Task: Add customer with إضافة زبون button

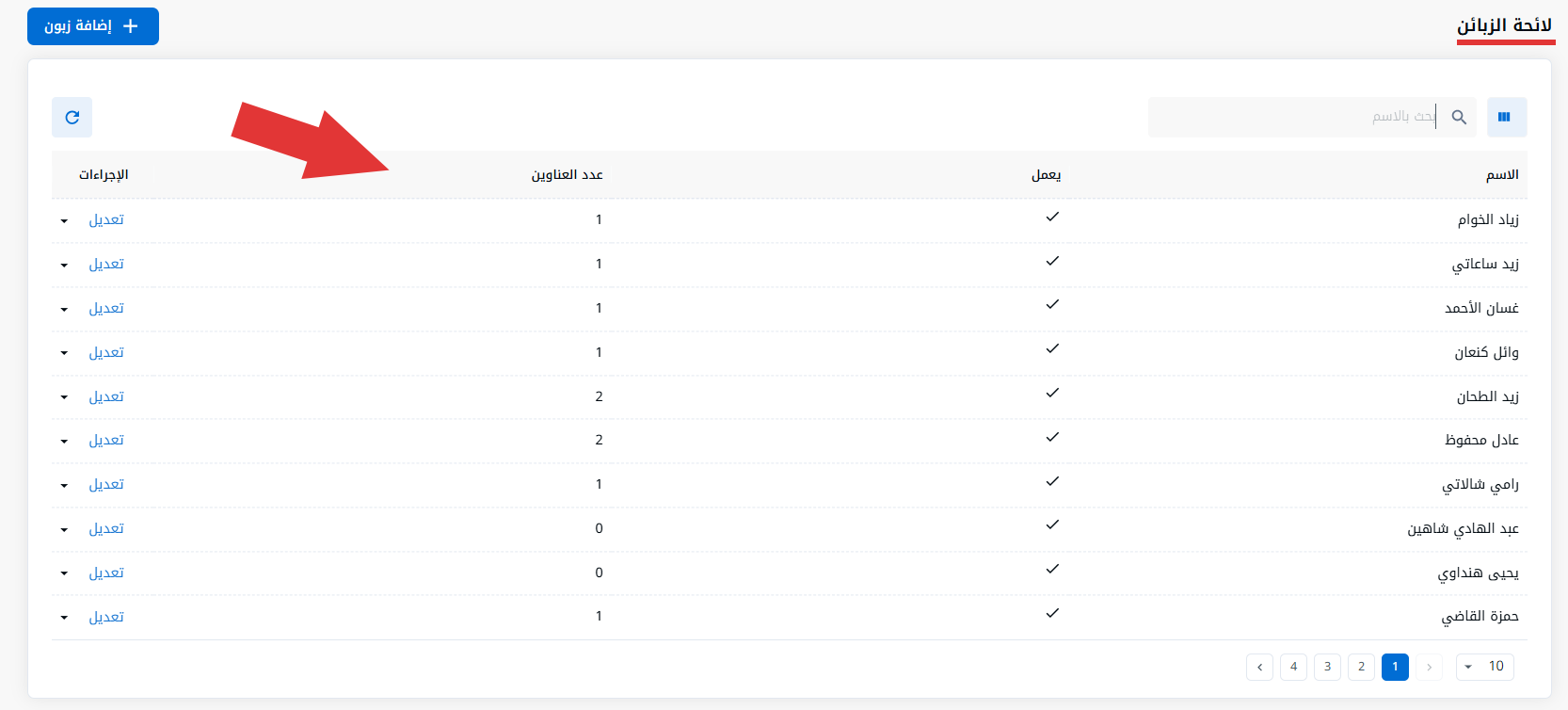Action: [93, 26]
